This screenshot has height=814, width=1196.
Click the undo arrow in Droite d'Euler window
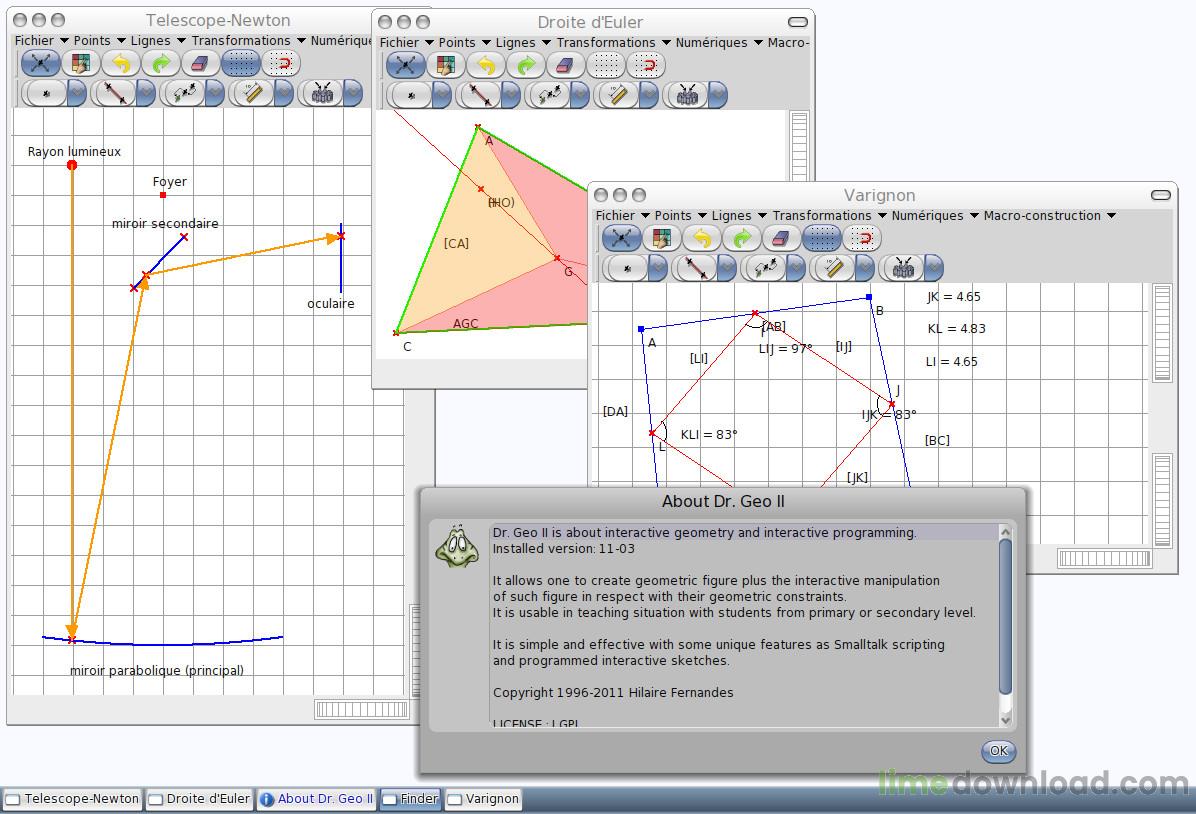pyautogui.click(x=486, y=66)
